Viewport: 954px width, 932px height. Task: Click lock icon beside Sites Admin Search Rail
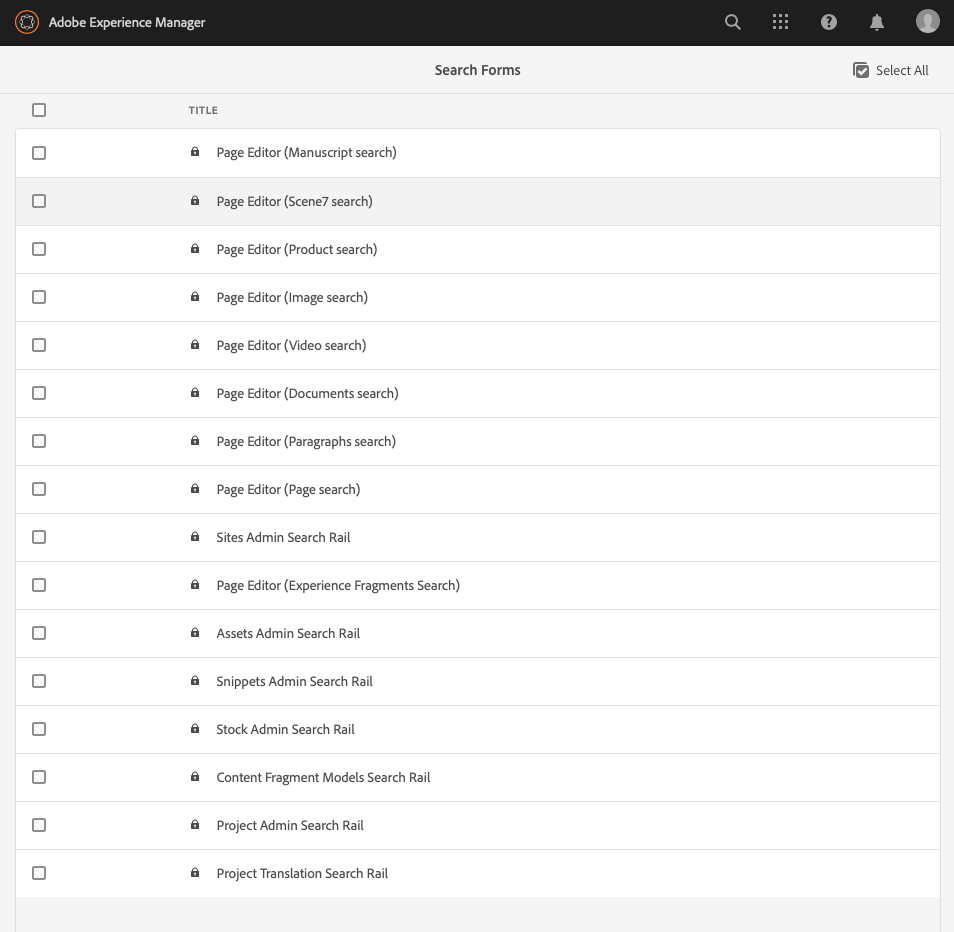click(x=195, y=537)
